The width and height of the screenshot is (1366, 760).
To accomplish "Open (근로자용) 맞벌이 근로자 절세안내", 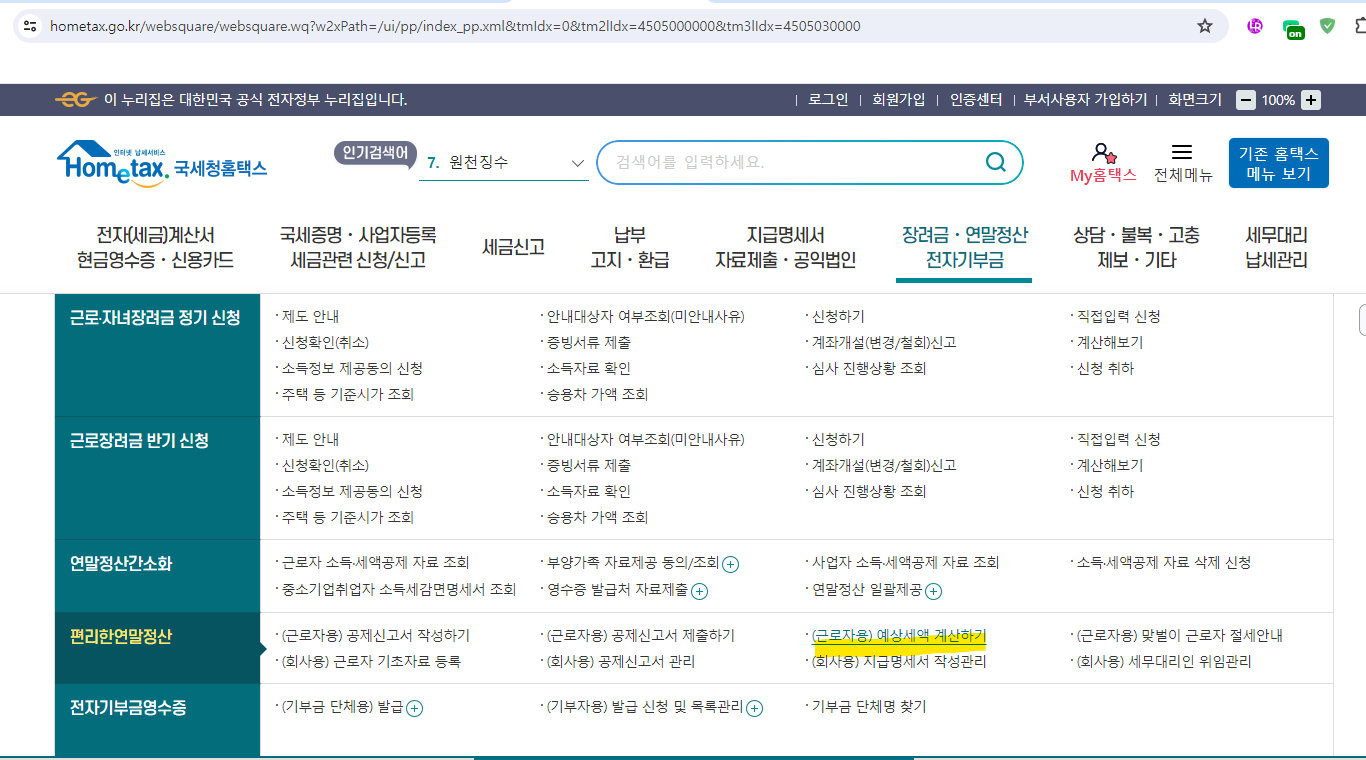I will point(1178,636).
